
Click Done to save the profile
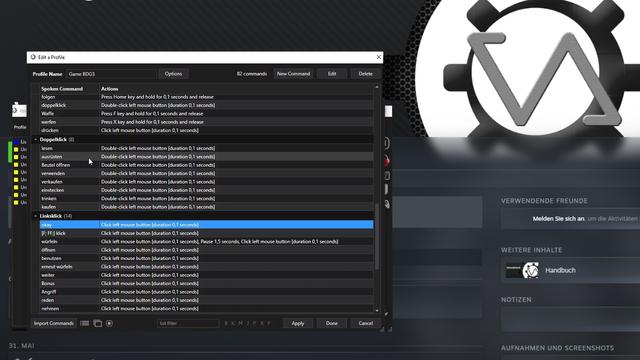(331, 323)
